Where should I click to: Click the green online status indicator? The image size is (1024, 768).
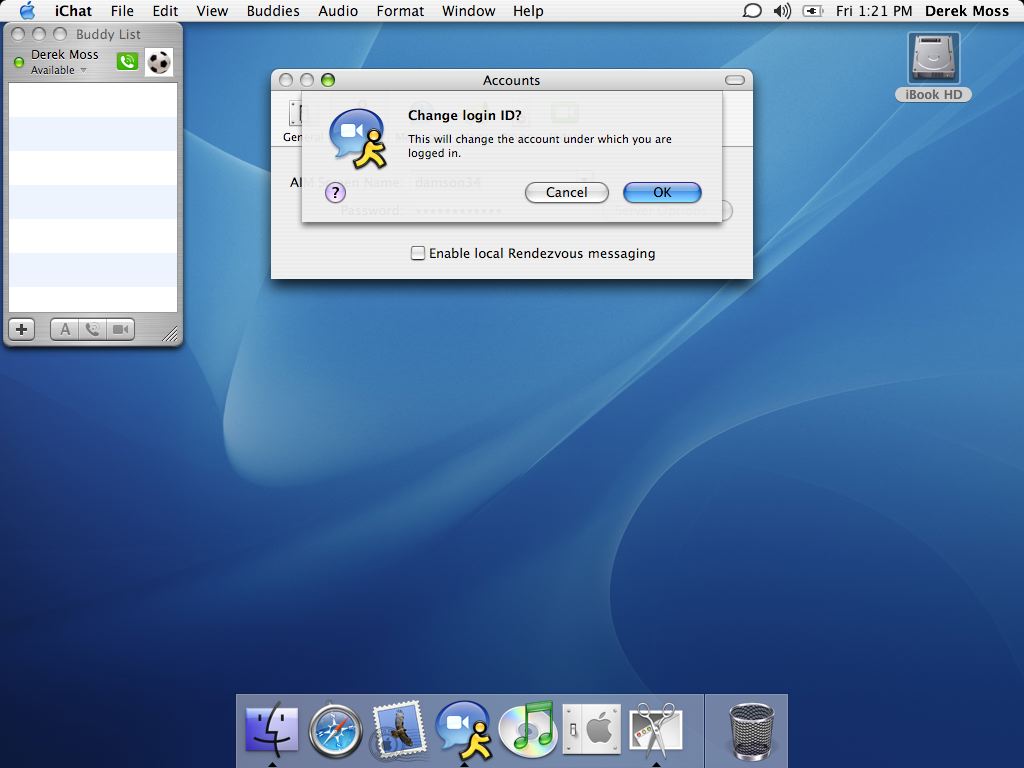point(19,62)
